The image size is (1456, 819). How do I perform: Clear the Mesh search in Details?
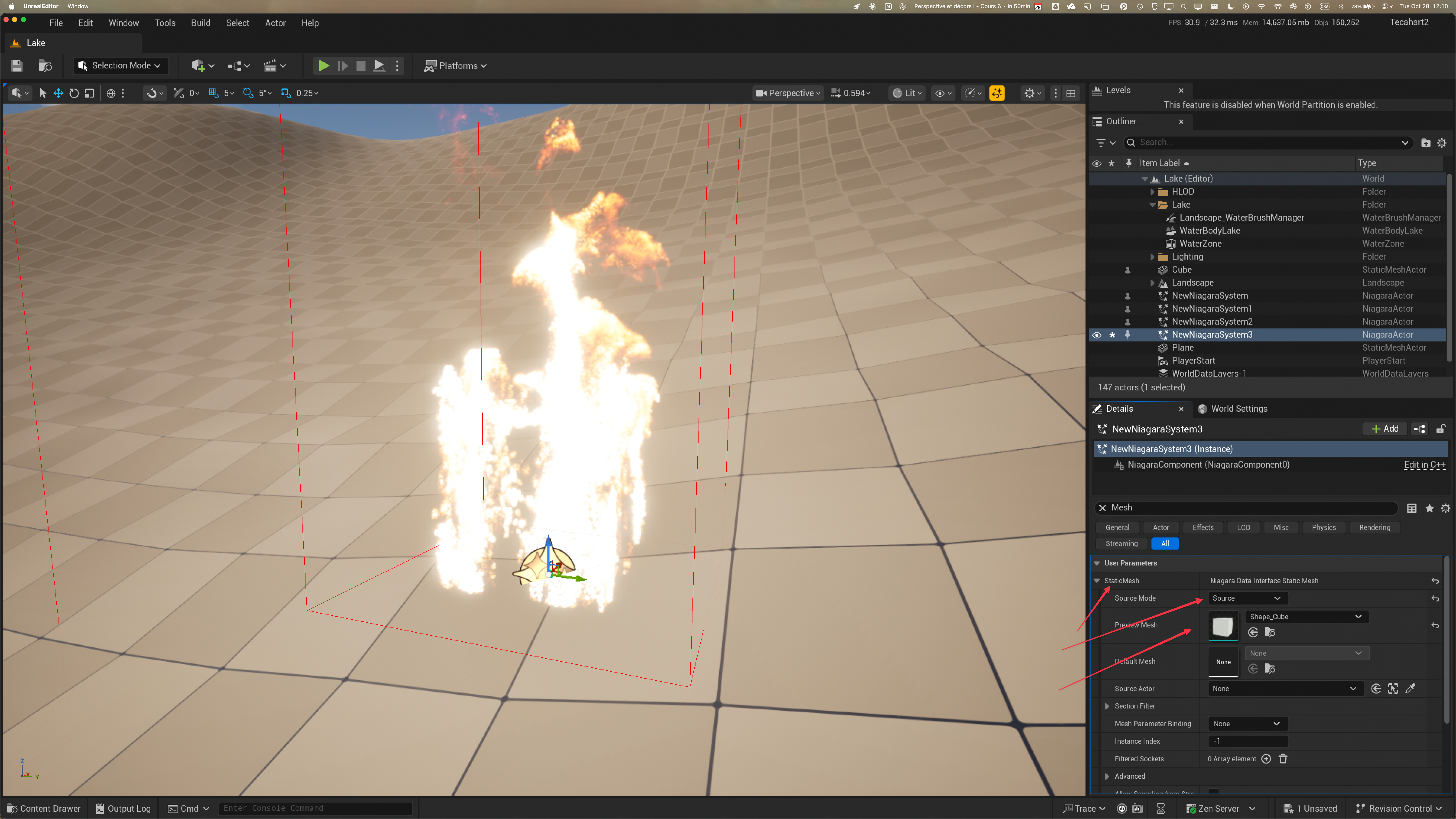click(1102, 508)
